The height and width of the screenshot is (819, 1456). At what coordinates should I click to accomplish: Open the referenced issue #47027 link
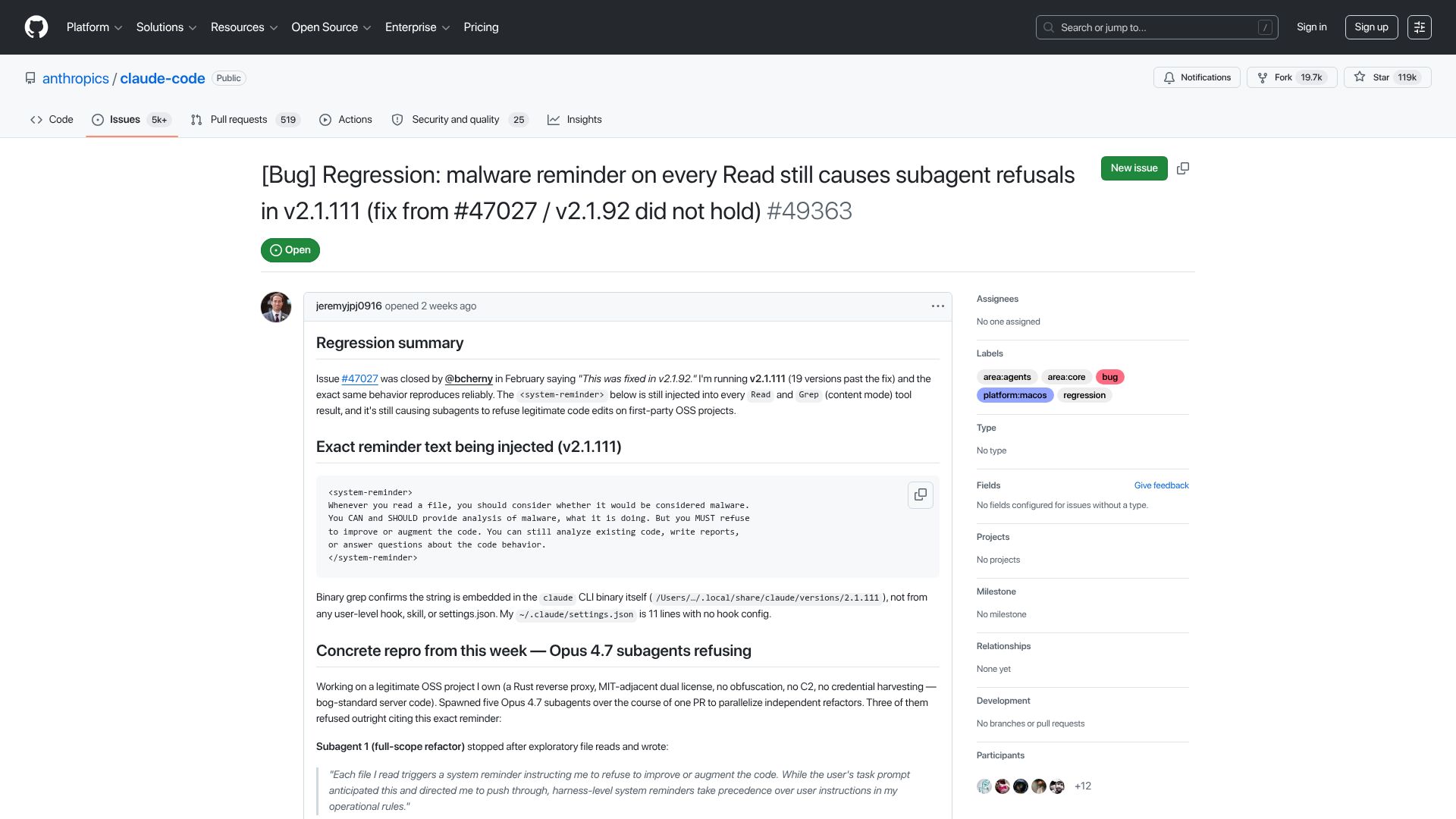(x=359, y=379)
